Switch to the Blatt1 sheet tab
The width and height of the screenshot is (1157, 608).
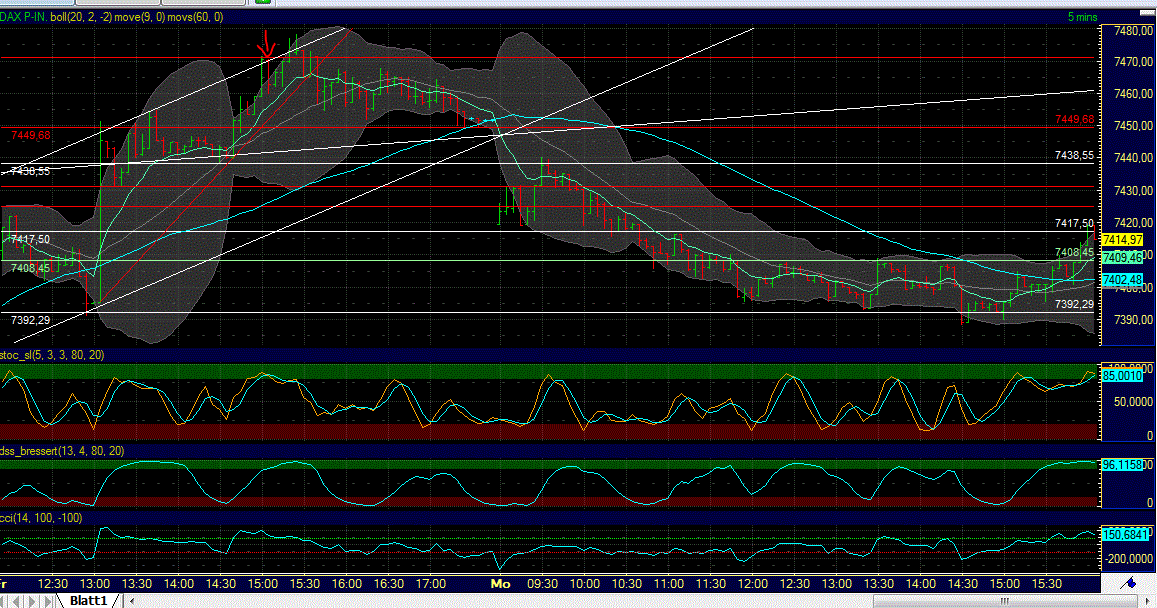(90, 600)
